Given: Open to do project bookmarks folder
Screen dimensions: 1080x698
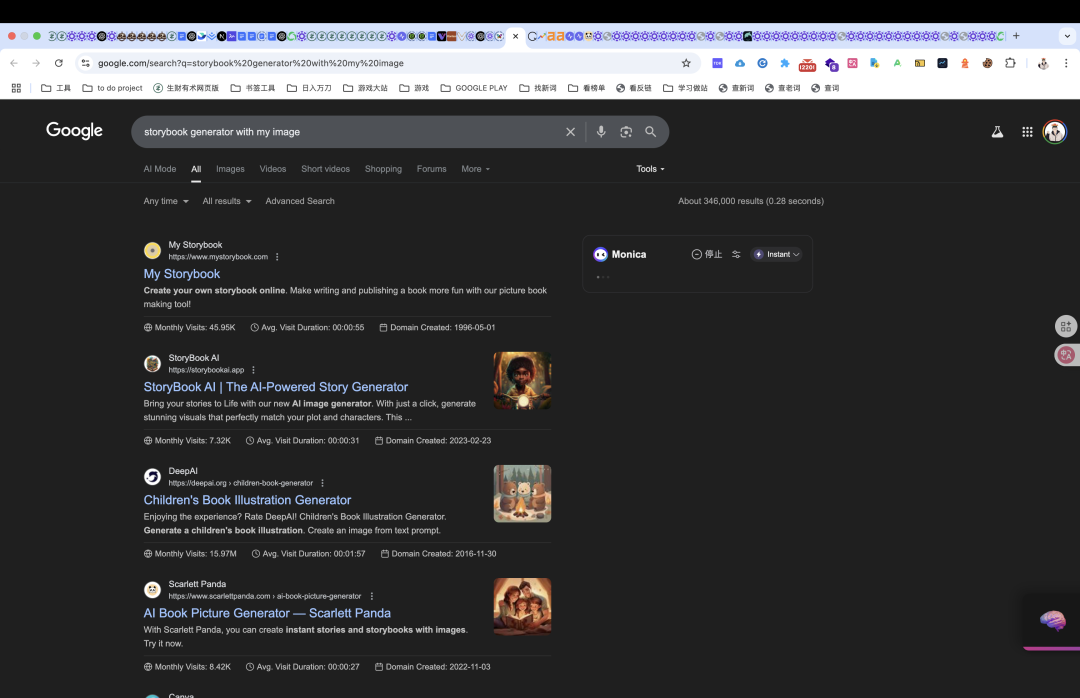Looking at the screenshot, I should pos(112,88).
